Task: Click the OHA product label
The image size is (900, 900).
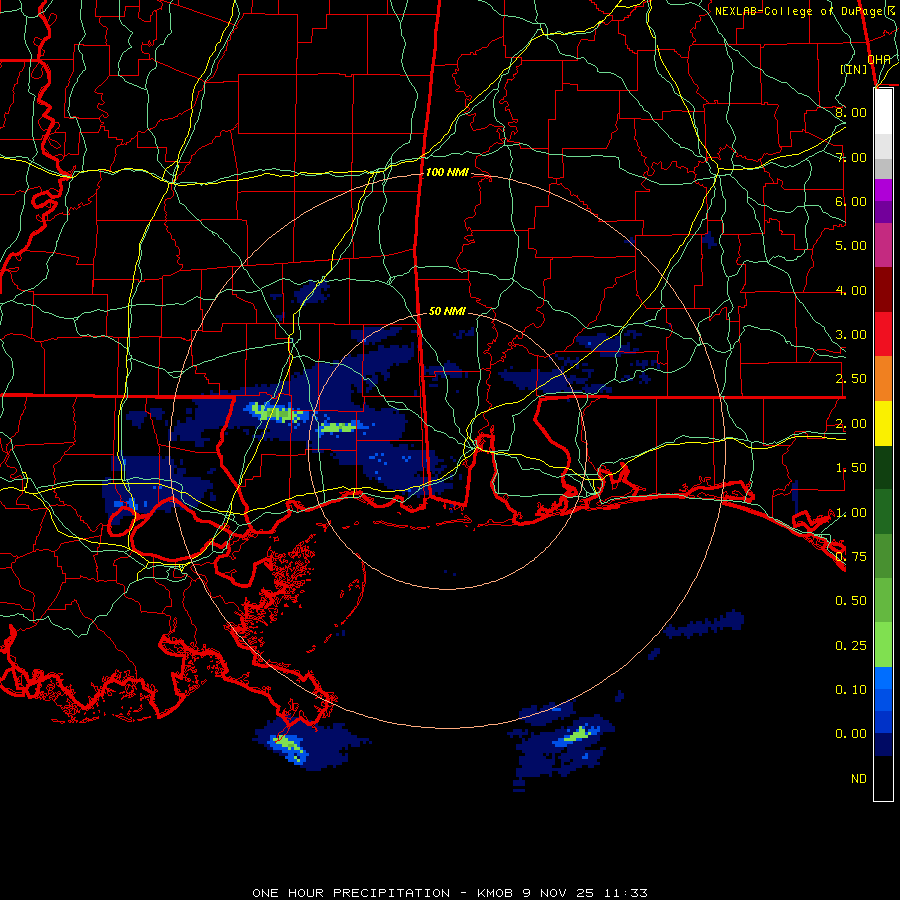Action: click(x=879, y=59)
